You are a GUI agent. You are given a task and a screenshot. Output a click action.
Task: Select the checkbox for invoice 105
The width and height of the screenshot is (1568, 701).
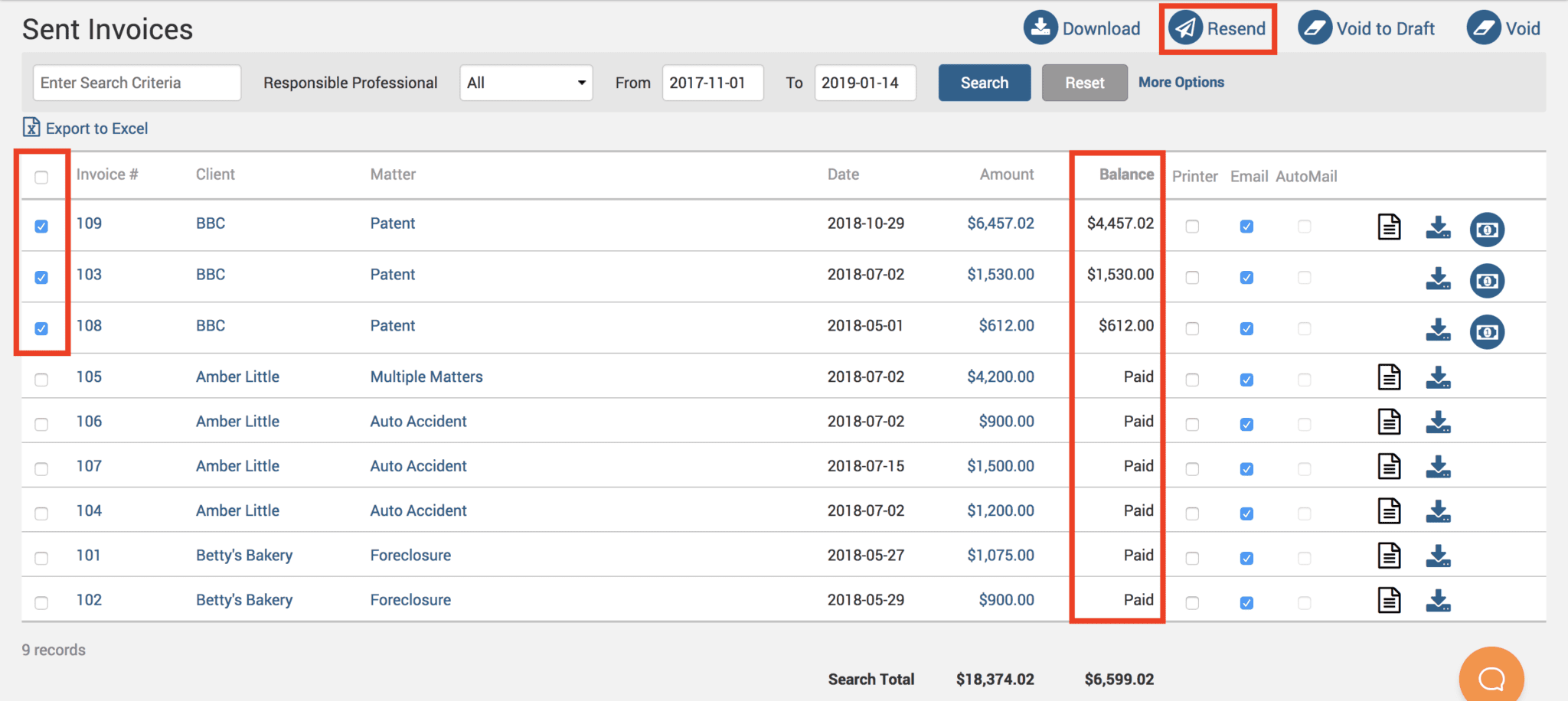click(41, 380)
